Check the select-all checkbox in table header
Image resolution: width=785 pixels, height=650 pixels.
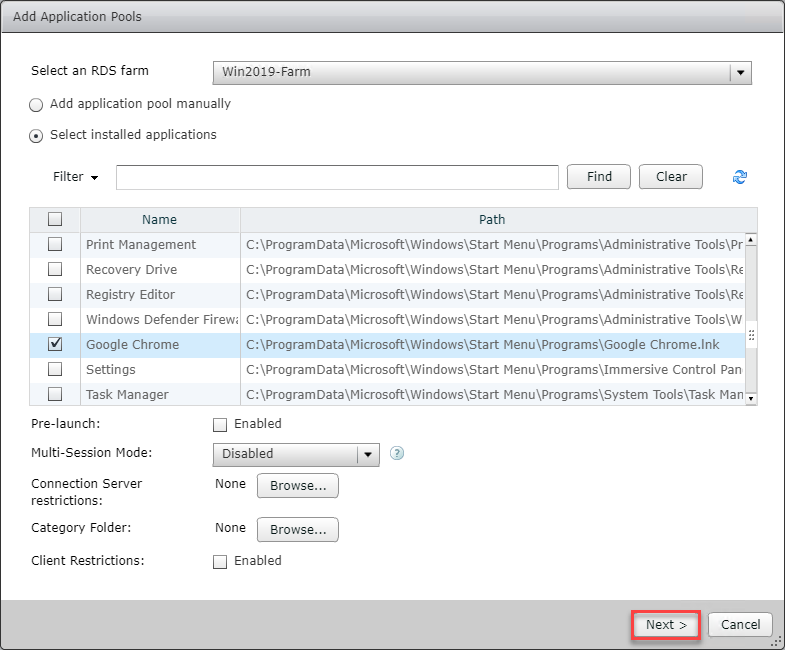pos(55,219)
